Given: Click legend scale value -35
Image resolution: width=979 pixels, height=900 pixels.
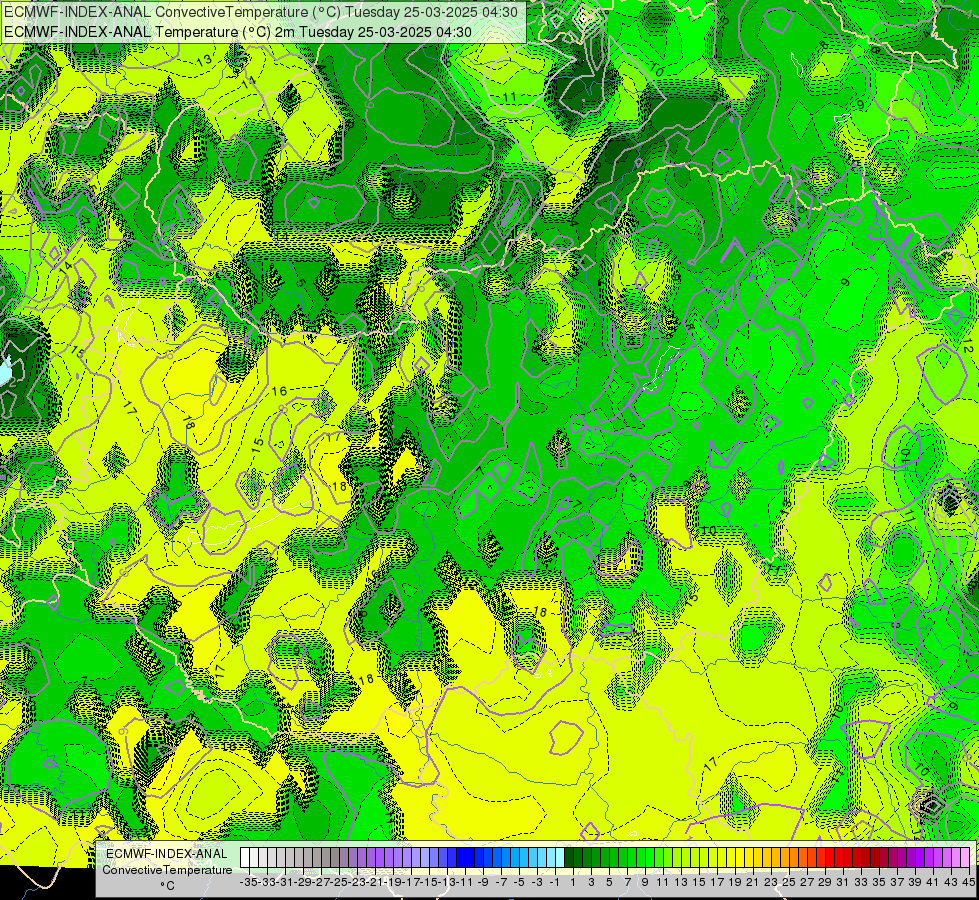Looking at the screenshot, I should tap(248, 882).
